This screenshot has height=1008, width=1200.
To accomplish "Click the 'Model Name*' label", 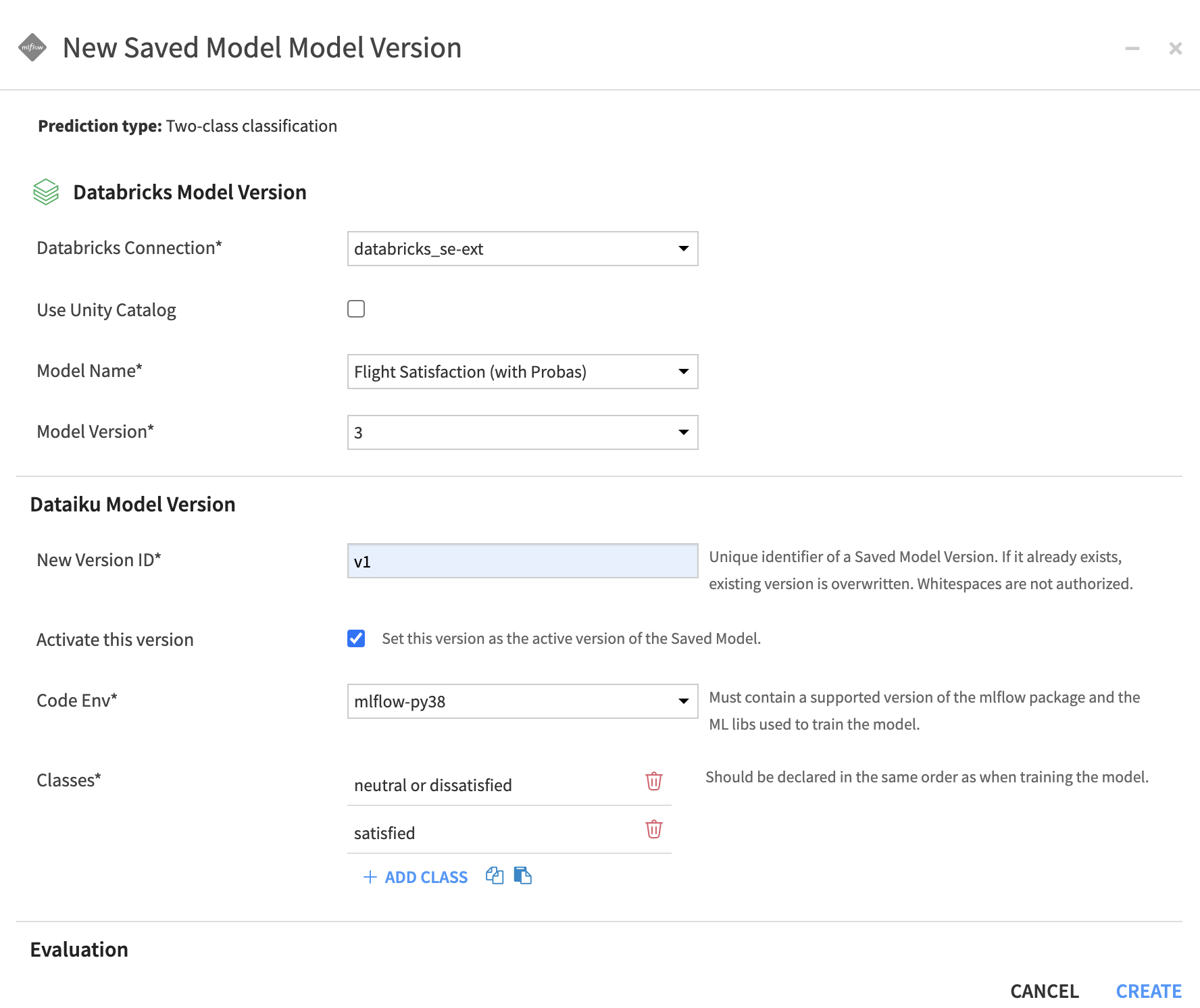I will tap(89, 371).
